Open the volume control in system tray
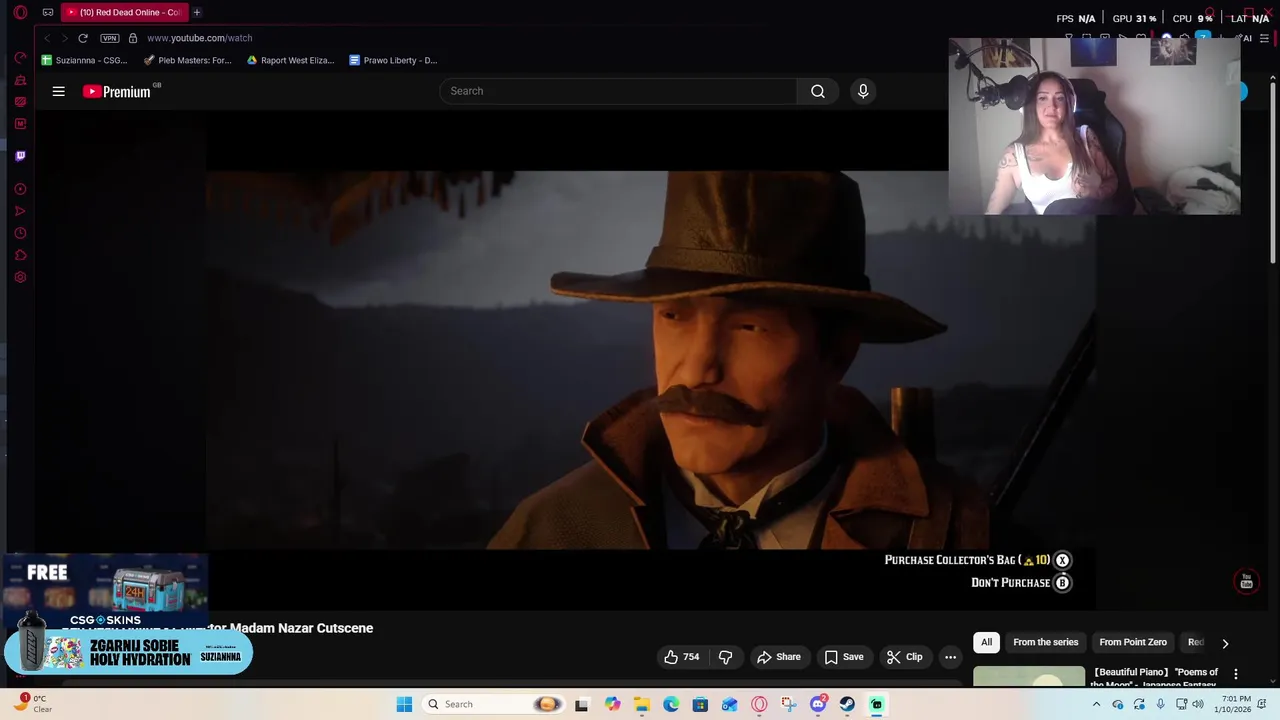 (x=1198, y=704)
